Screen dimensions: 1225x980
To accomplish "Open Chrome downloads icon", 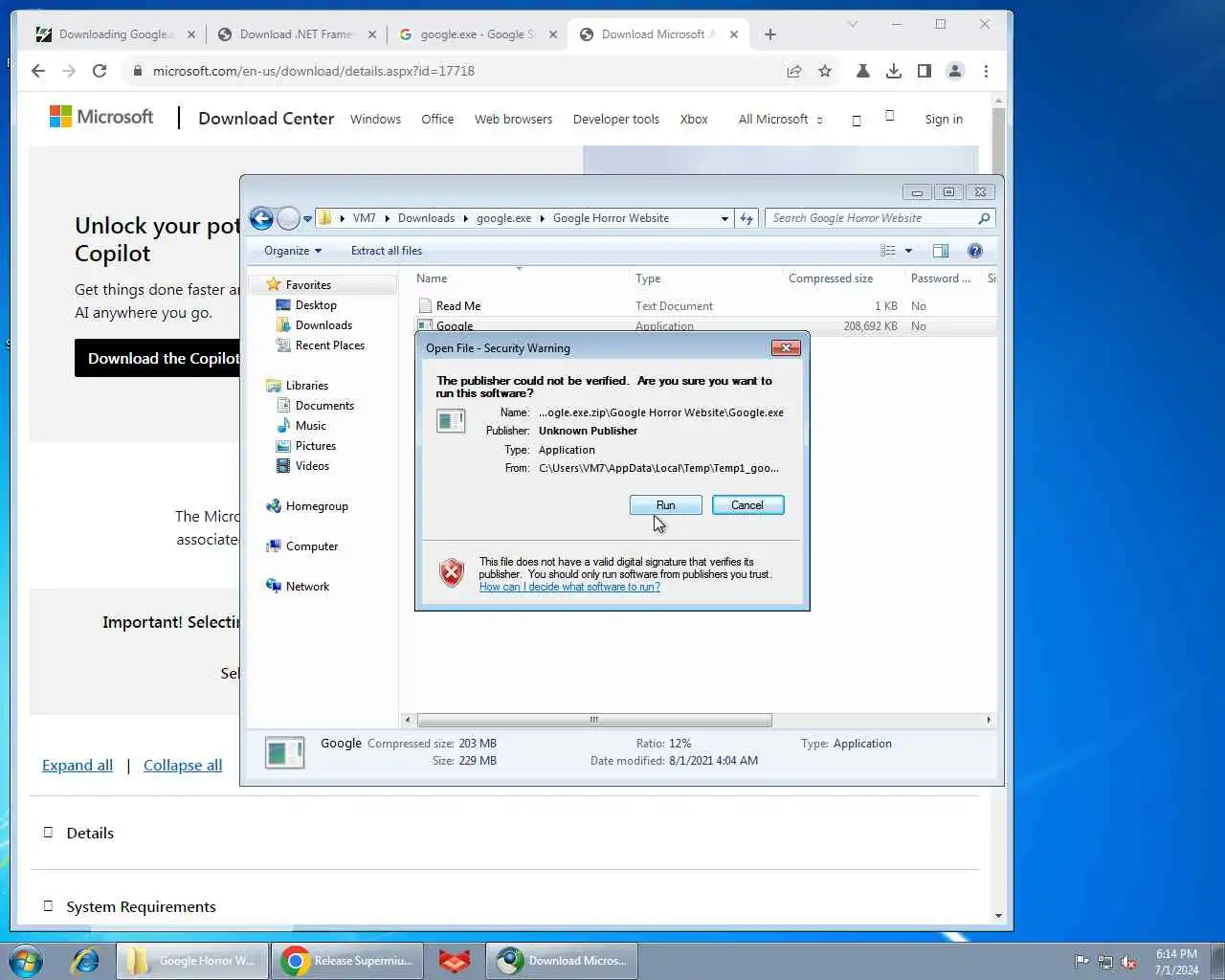I will pyautogui.click(x=893, y=71).
